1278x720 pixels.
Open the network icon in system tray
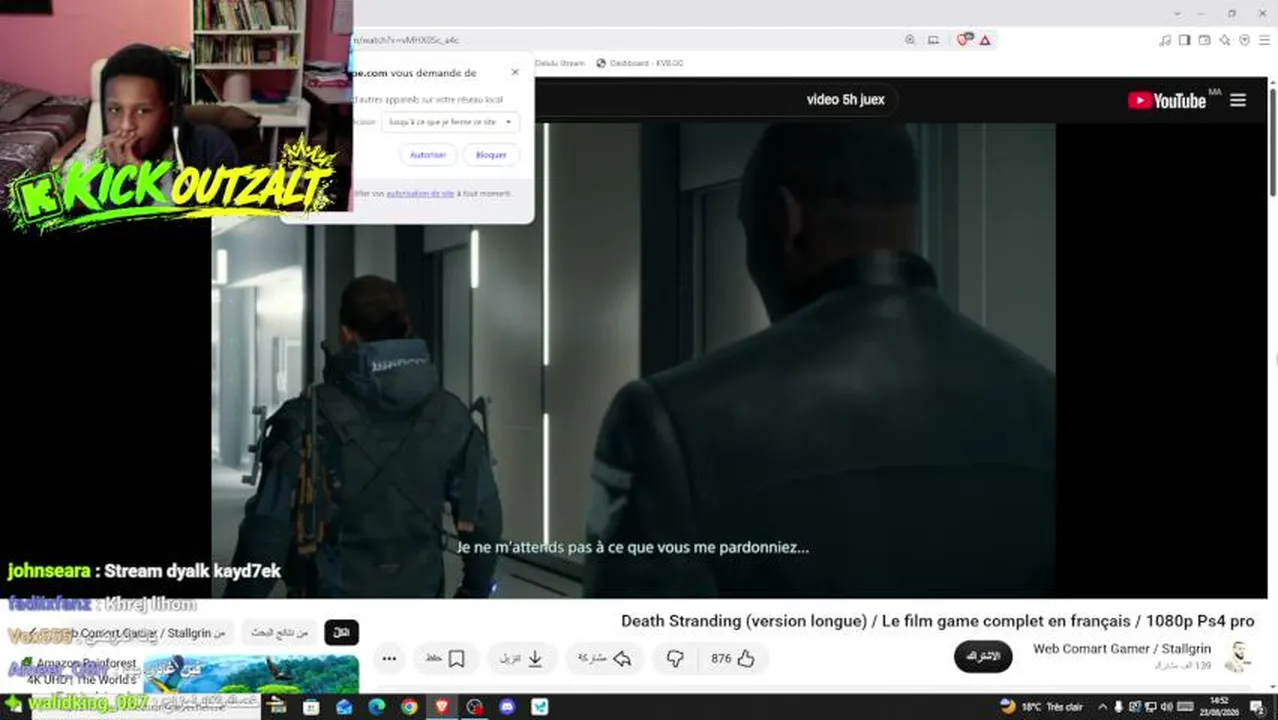pos(1150,707)
